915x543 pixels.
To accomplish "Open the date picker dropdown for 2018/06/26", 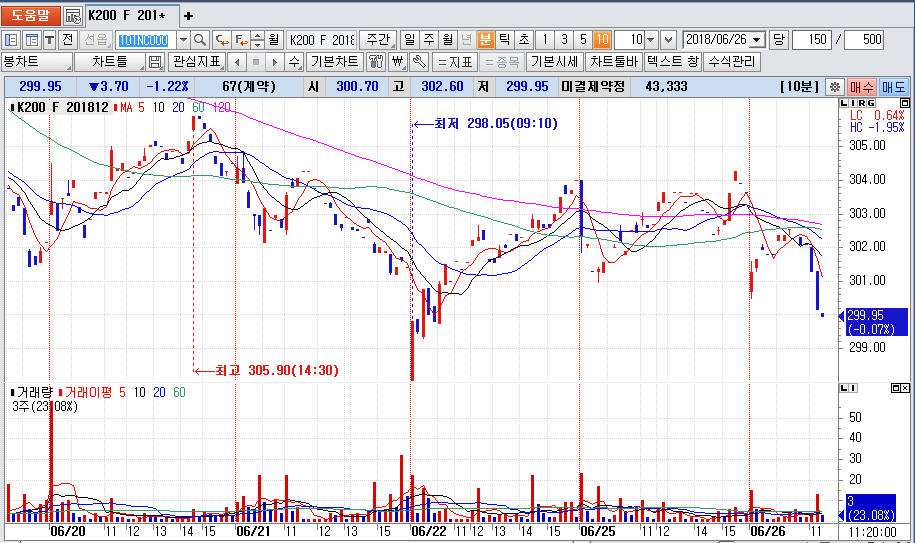I will click(x=756, y=40).
